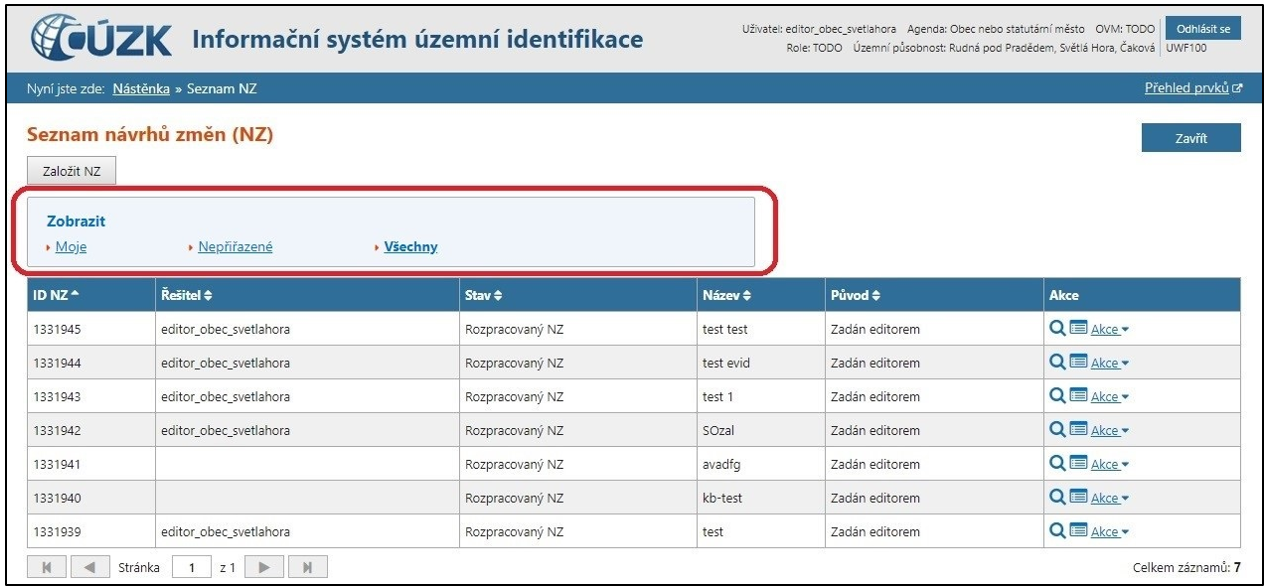Click the Zavřít button
The image size is (1267, 588).
coord(1190,139)
